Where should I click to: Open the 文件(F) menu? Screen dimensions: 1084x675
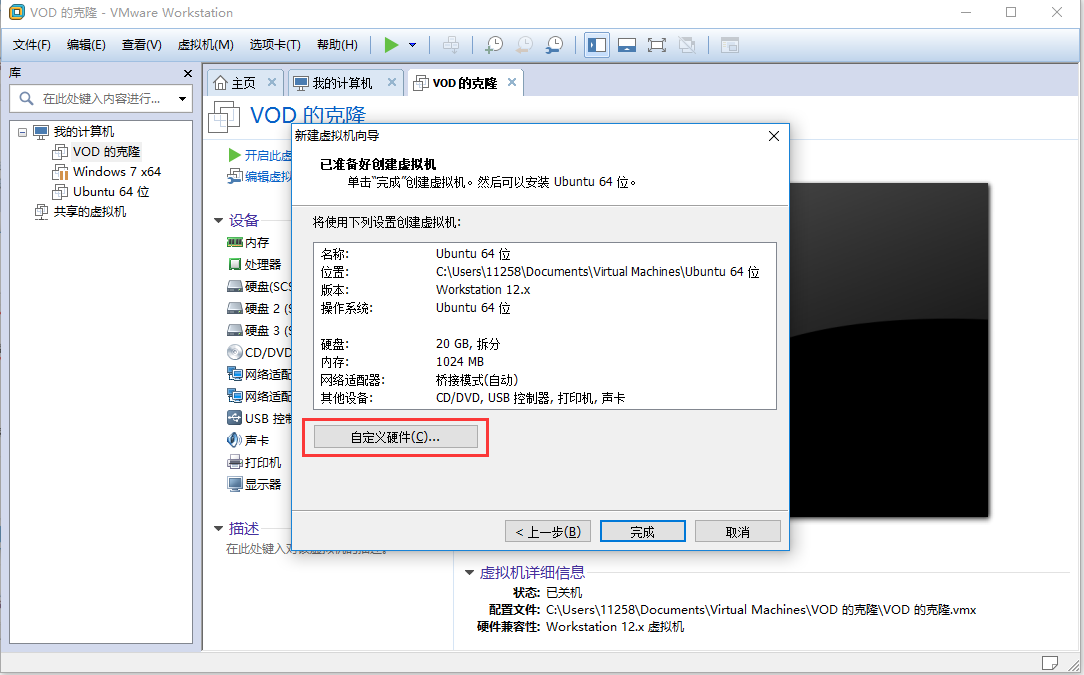point(32,45)
